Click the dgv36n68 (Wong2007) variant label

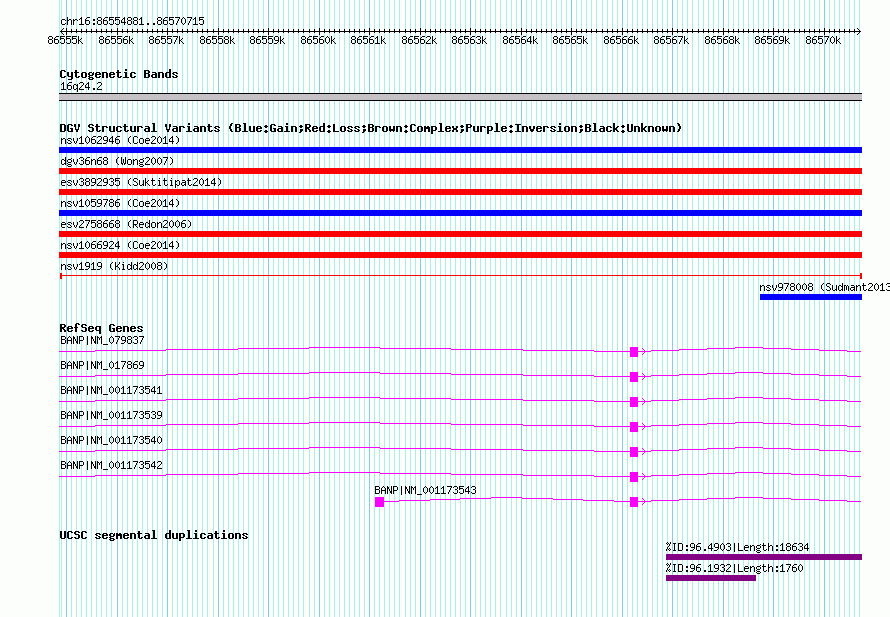(x=117, y=161)
